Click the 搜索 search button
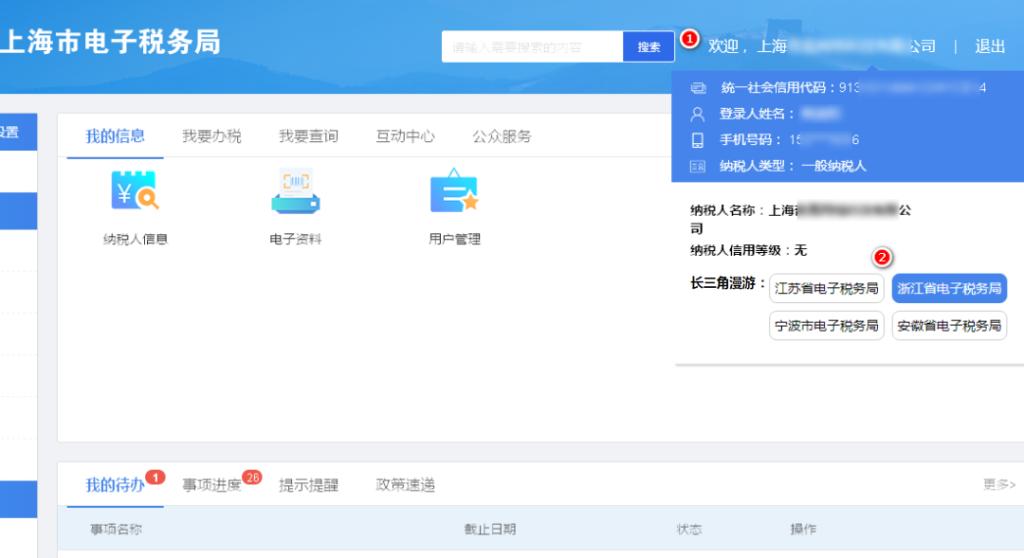The width and height of the screenshot is (1024, 558). [x=649, y=47]
